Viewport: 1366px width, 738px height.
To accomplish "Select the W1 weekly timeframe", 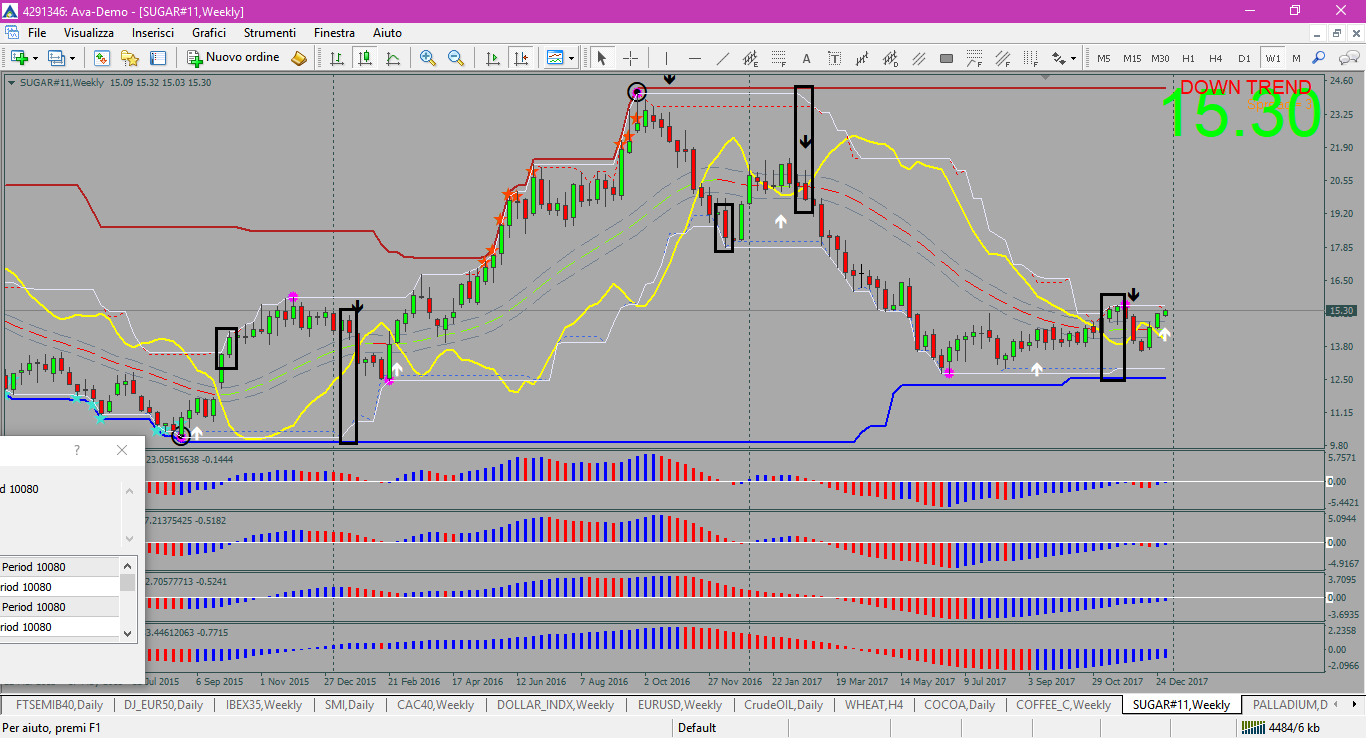I will click(x=1272, y=58).
